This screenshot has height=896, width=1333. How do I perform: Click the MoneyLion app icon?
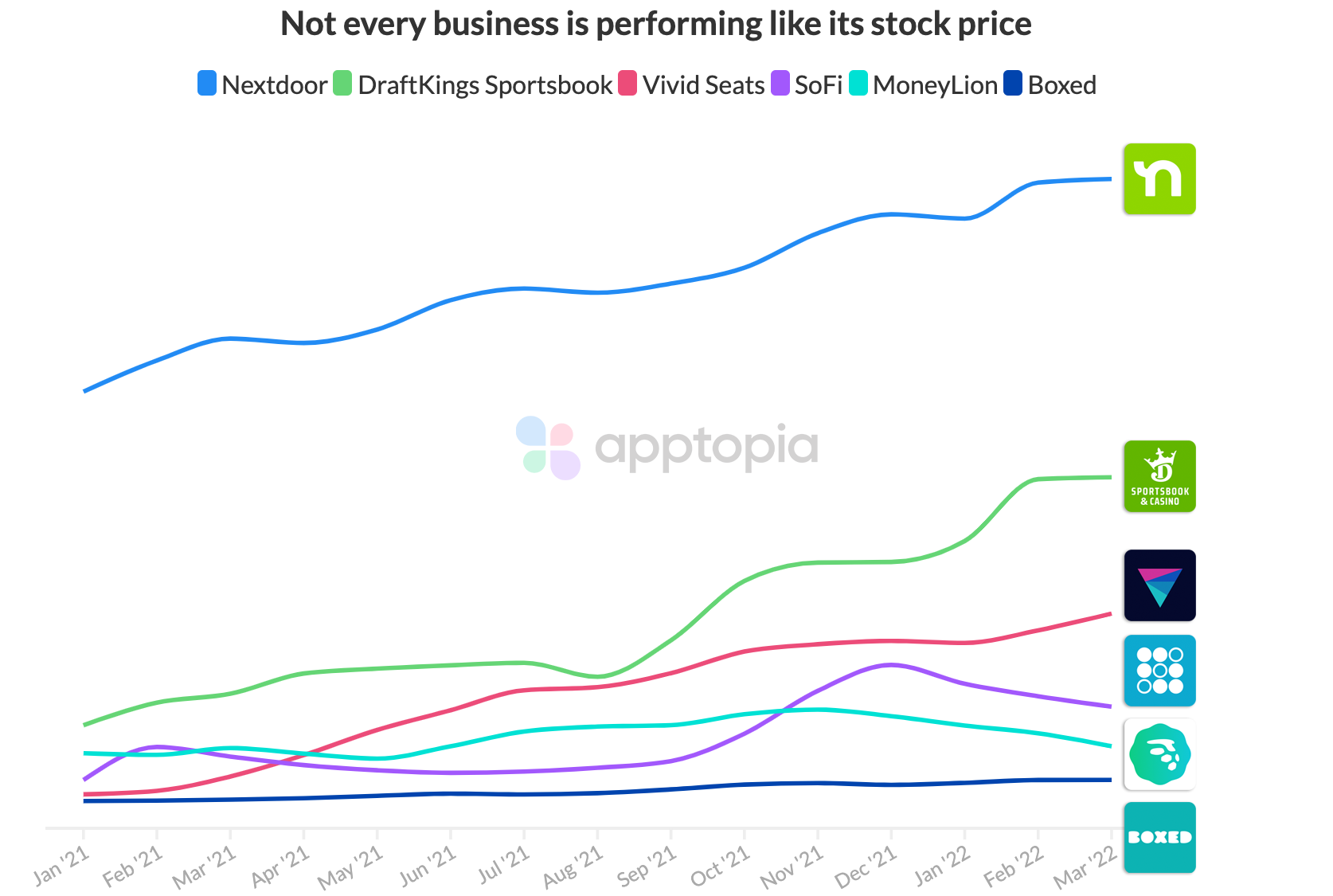(x=1159, y=754)
